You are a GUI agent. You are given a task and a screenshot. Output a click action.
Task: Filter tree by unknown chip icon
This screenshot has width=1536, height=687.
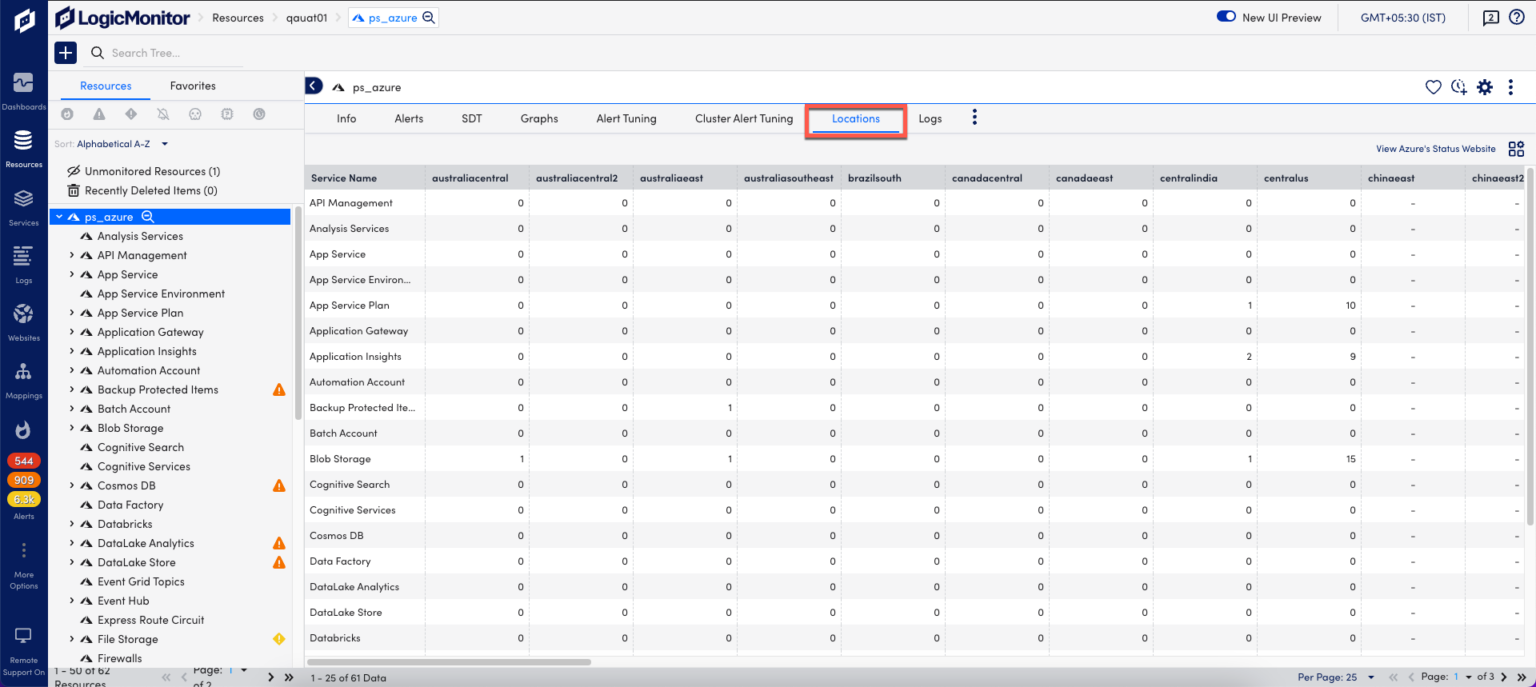pyautogui.click(x=227, y=114)
